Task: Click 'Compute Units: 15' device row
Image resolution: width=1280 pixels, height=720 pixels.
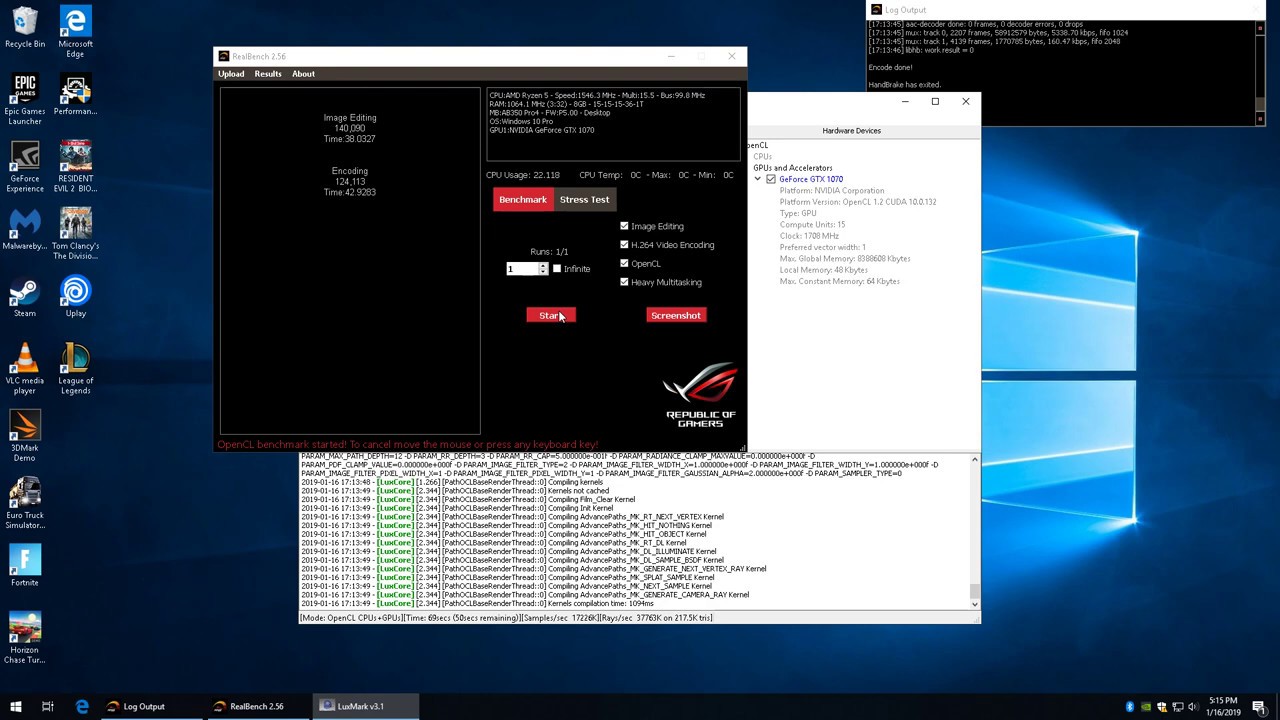Action: 812,224
